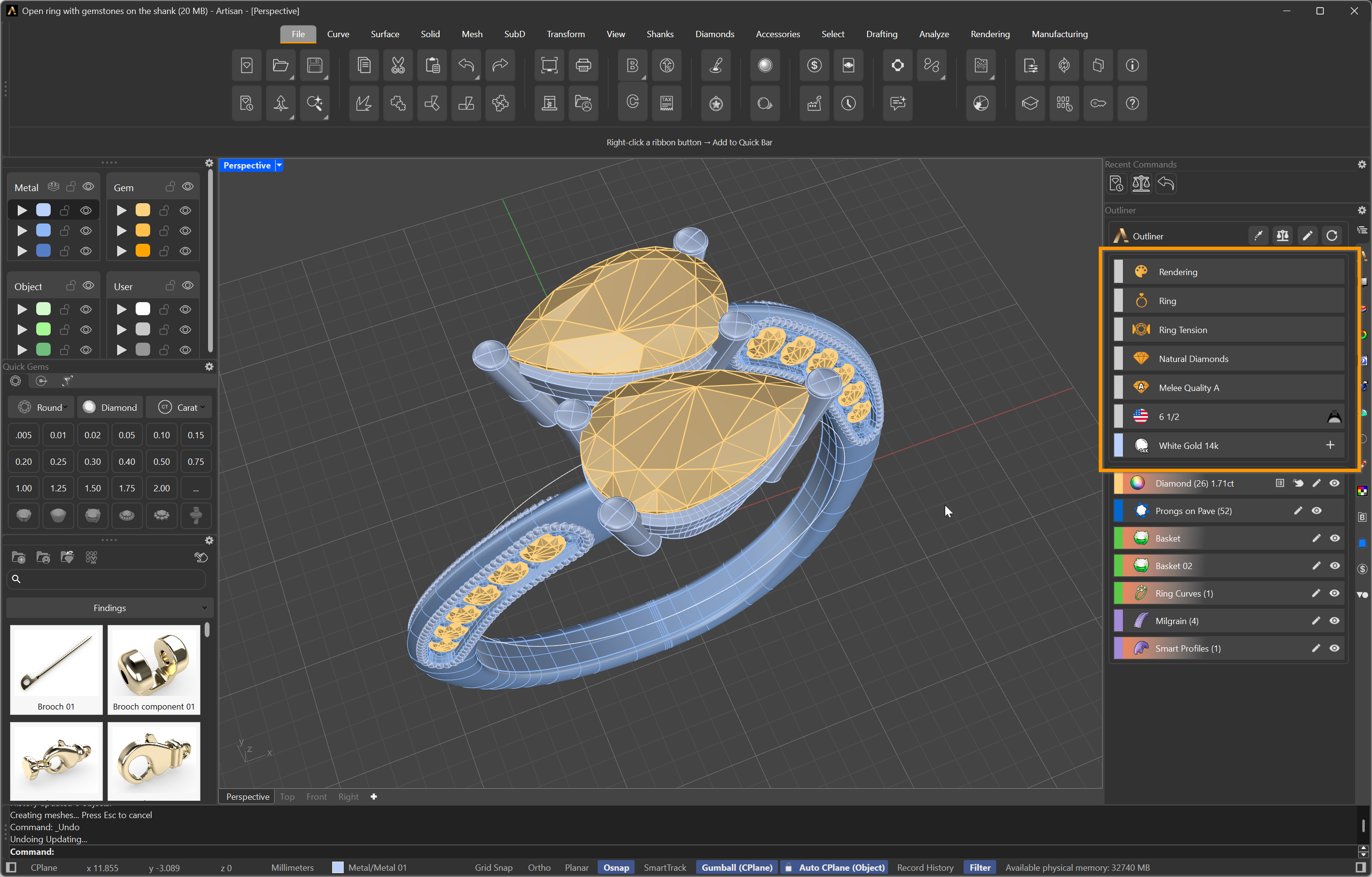Viewport: 1372px width, 877px height.
Task: Toggle Gem layer group visibility eye
Action: click(187, 187)
